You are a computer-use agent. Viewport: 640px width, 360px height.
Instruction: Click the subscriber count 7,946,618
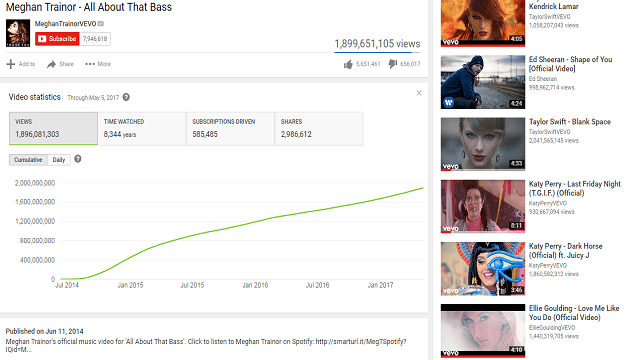[95, 39]
